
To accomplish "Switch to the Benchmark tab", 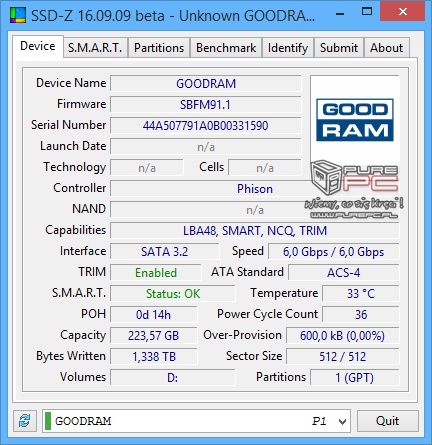I will point(226,48).
